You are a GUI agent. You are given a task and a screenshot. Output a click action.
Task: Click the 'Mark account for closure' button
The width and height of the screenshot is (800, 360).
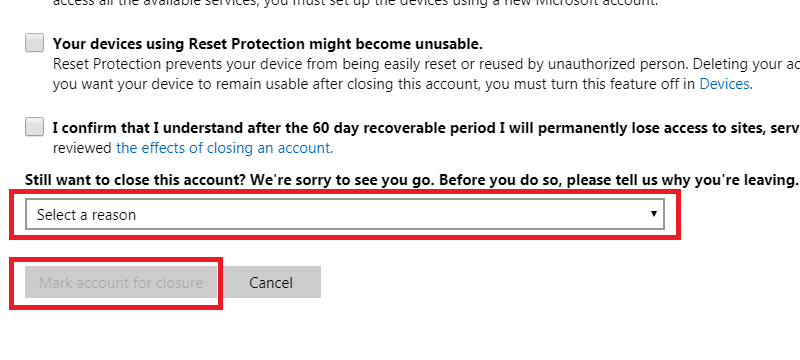pyautogui.click(x=121, y=282)
